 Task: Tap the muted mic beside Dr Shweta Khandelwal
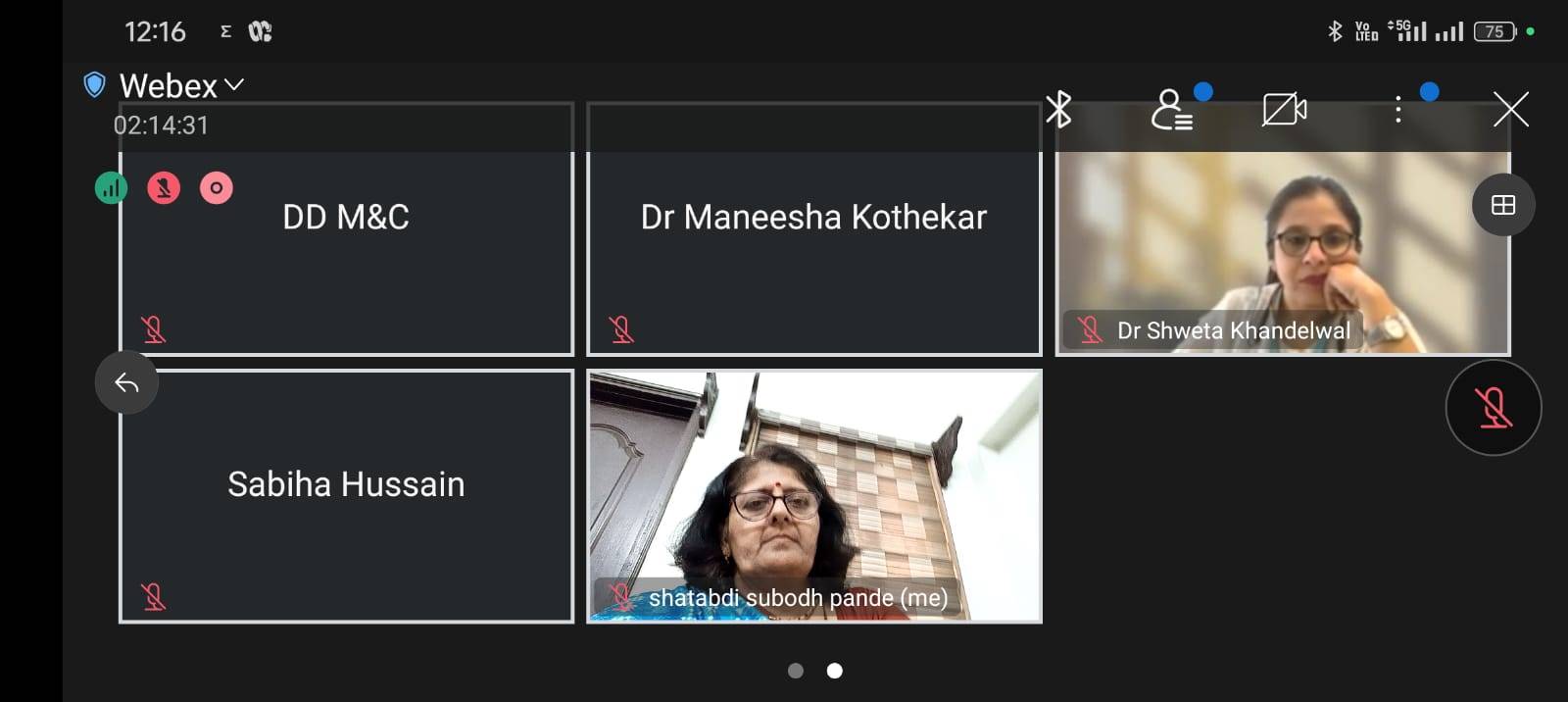[1090, 330]
